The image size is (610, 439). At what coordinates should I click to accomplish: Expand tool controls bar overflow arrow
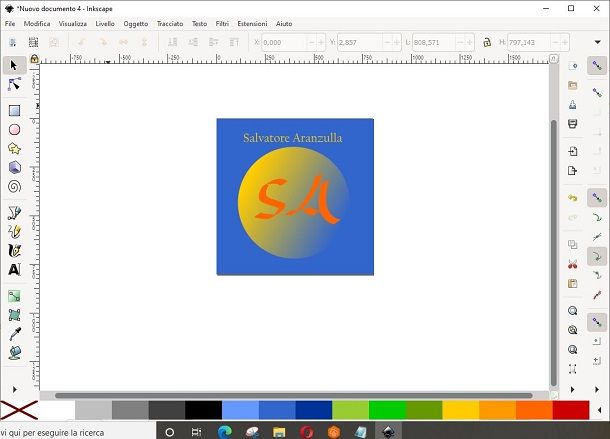click(x=598, y=42)
